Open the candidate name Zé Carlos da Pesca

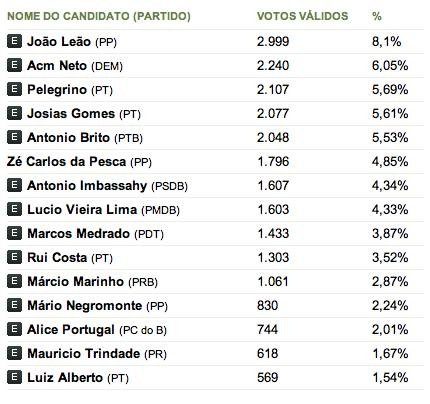[66, 161]
